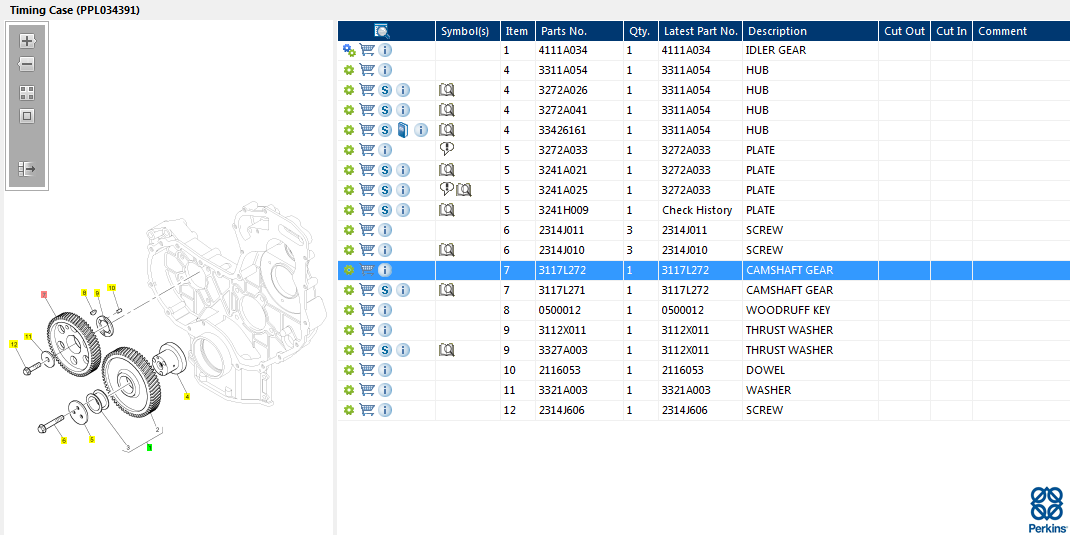Select callout 12 on the diagram

click(x=13, y=344)
